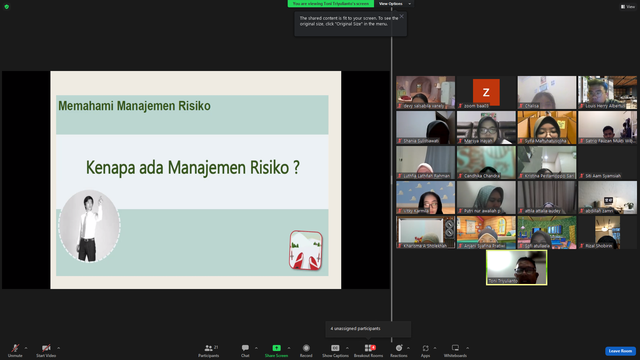Click the red ski game icon on the slide

point(306,251)
